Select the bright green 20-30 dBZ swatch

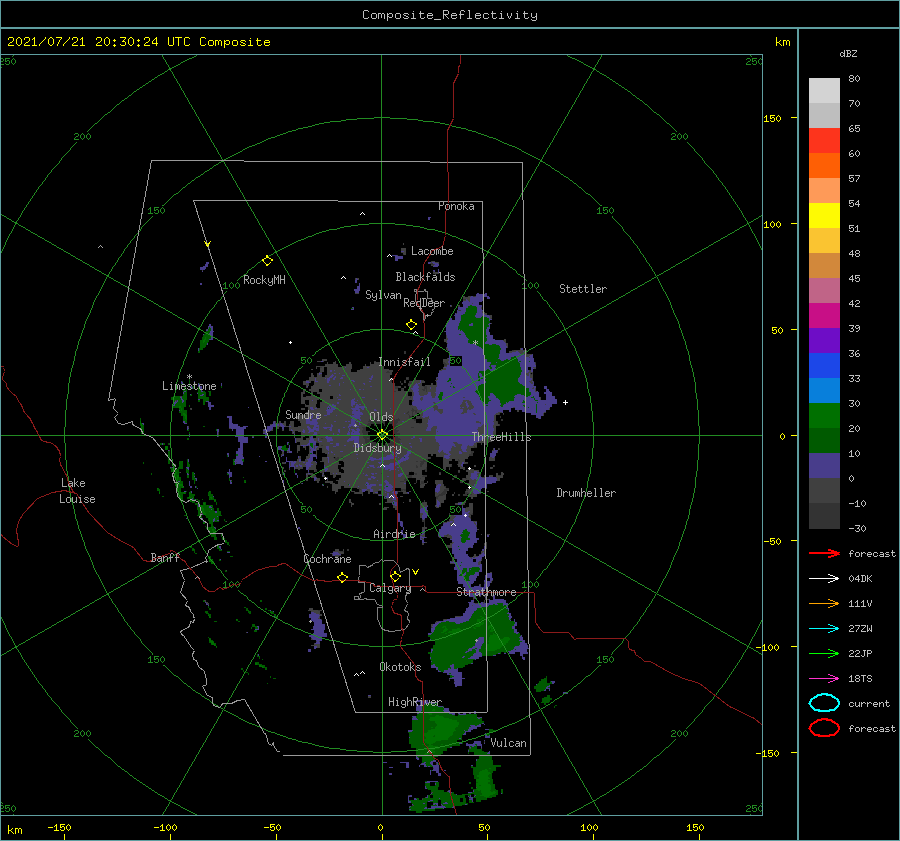click(x=824, y=416)
